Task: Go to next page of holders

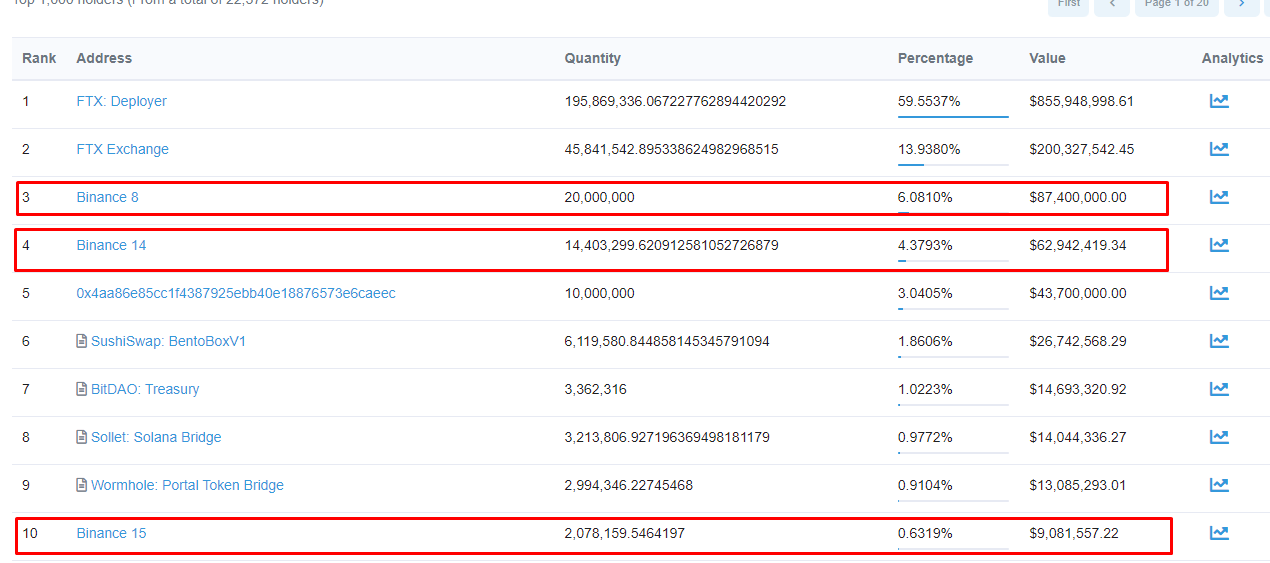Action: (x=1241, y=5)
